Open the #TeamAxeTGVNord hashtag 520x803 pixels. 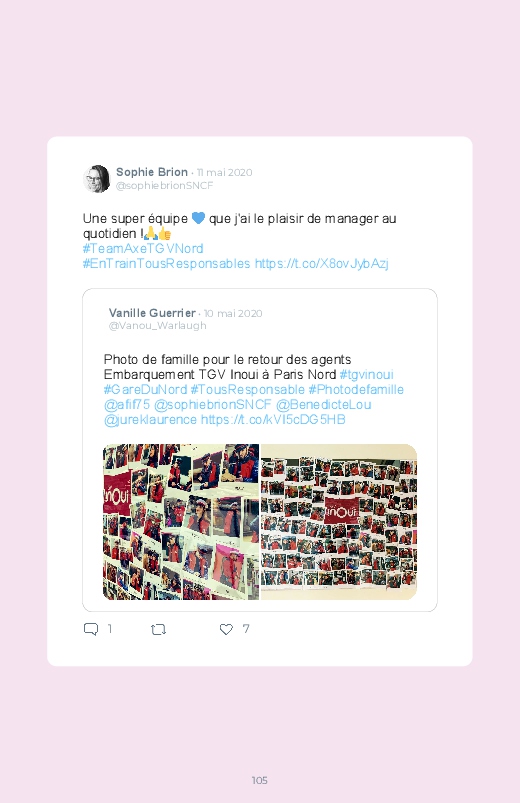[x=143, y=248]
